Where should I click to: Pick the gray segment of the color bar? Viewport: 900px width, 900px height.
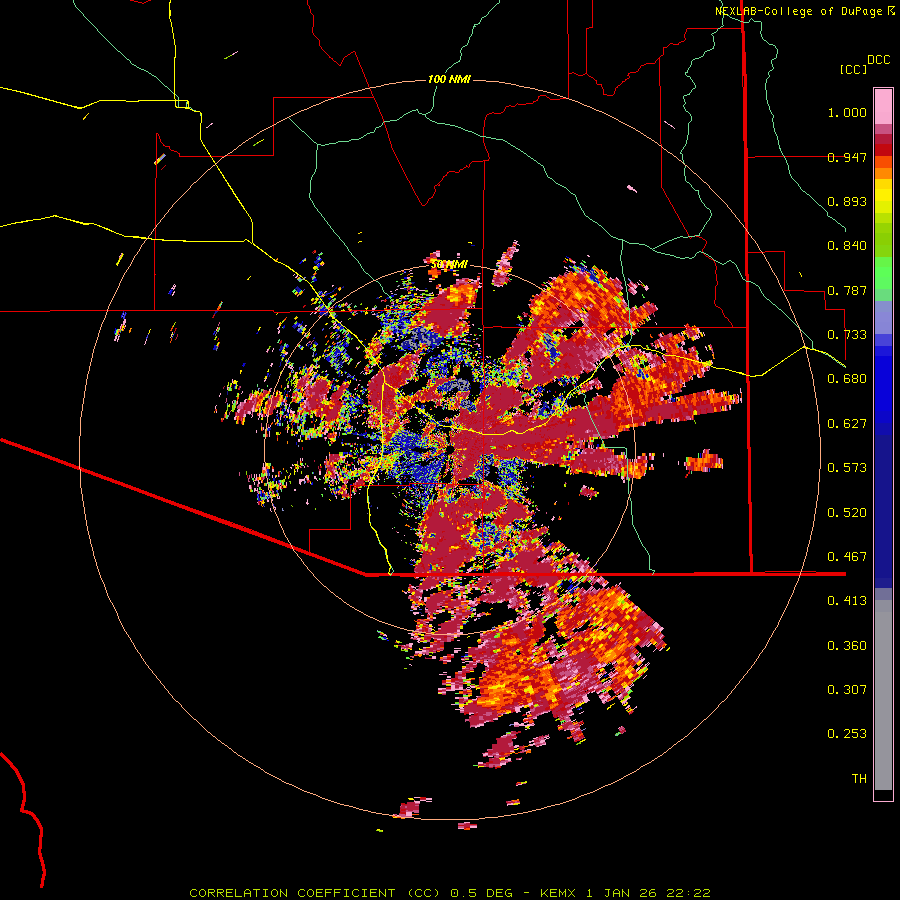click(x=883, y=695)
